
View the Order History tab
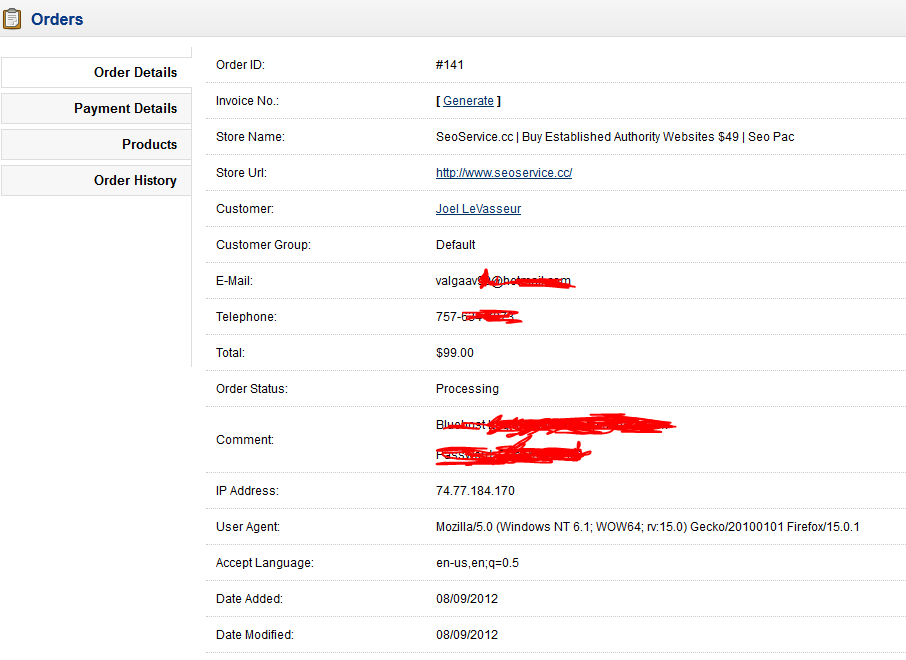[96, 180]
